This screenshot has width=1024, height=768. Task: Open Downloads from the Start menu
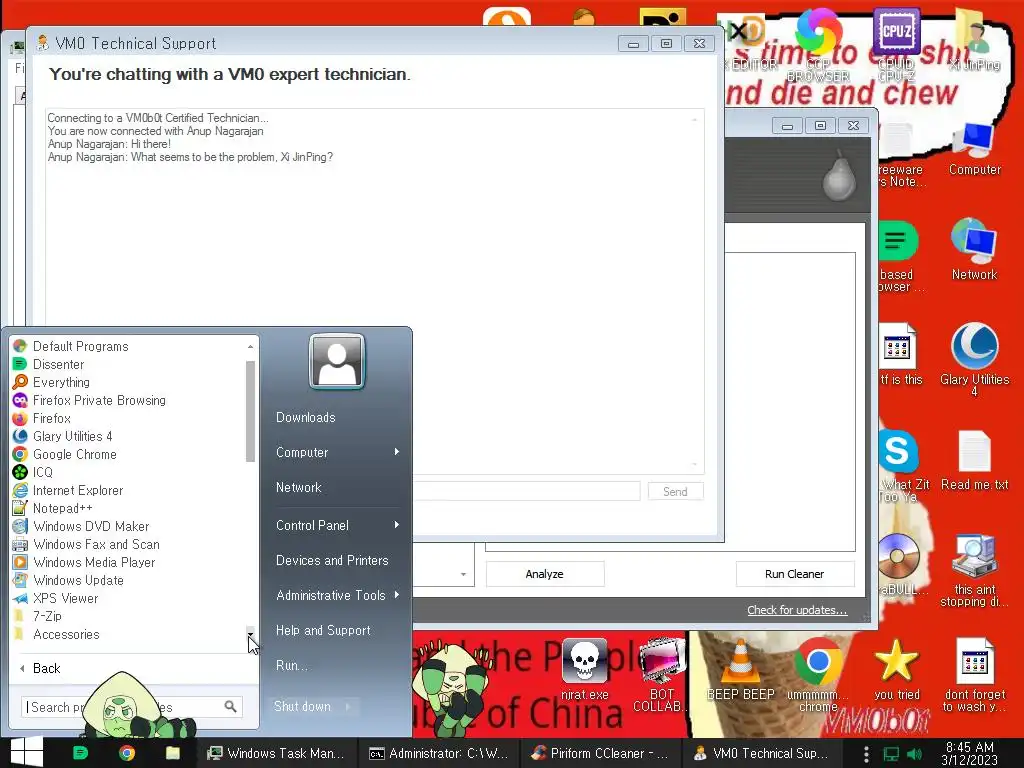coord(306,417)
